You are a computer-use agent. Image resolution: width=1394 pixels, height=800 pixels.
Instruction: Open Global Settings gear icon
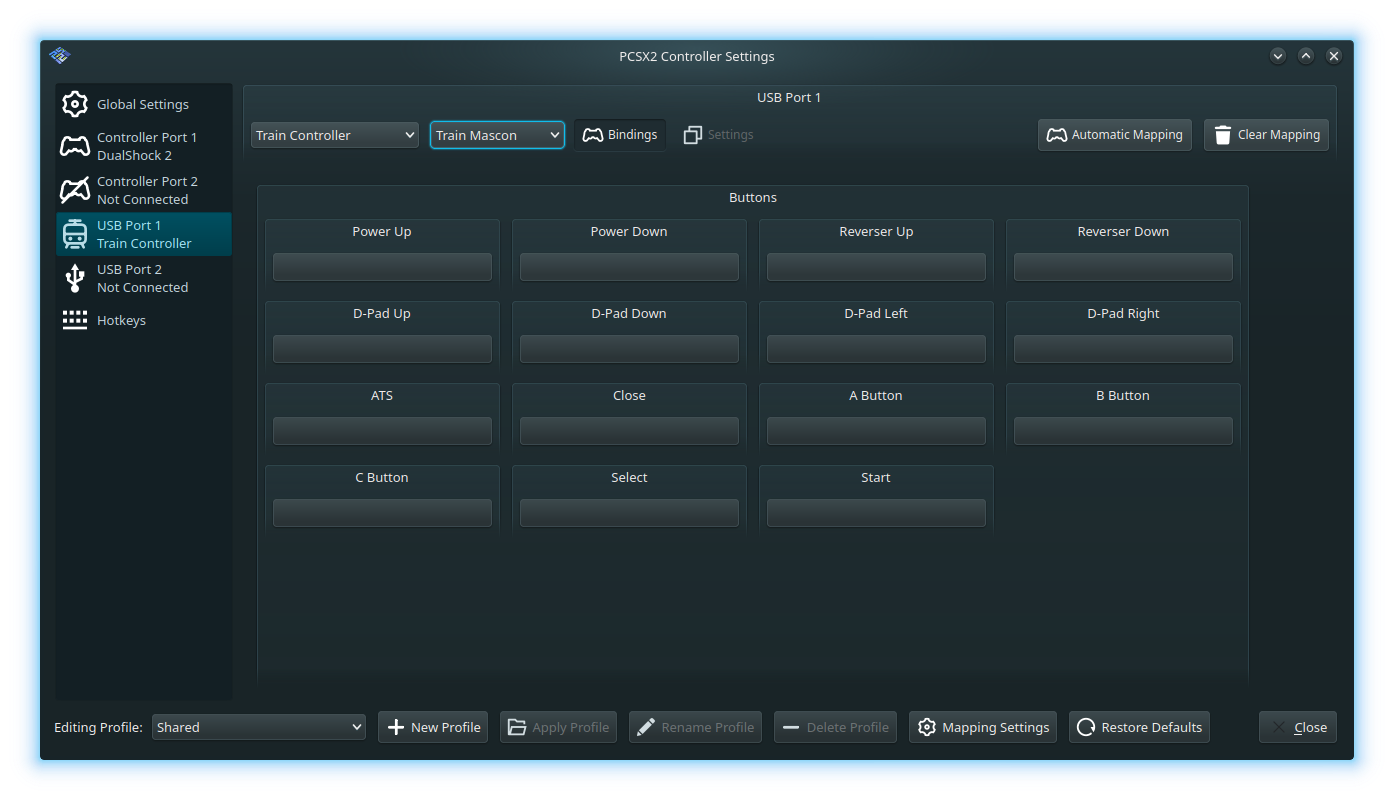click(x=75, y=104)
